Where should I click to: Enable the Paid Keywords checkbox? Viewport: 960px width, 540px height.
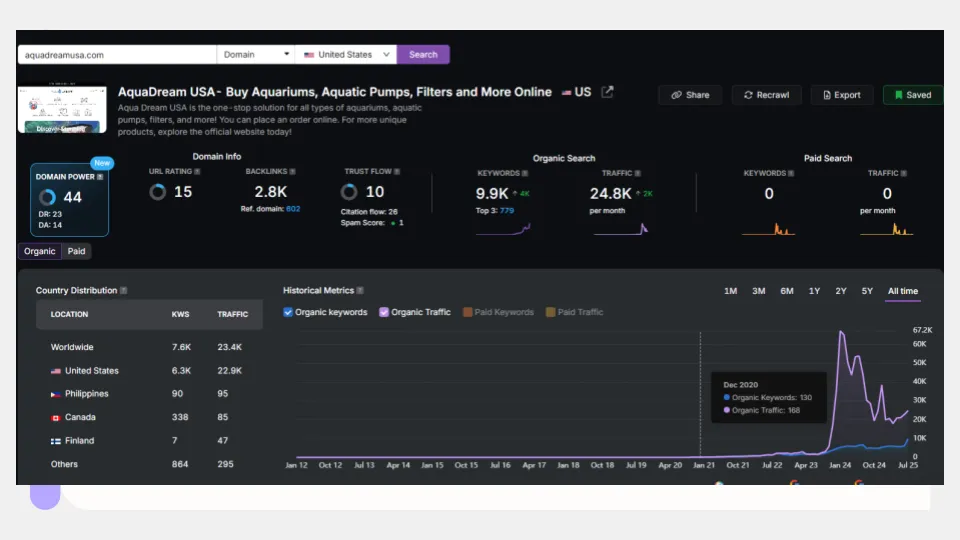point(468,312)
